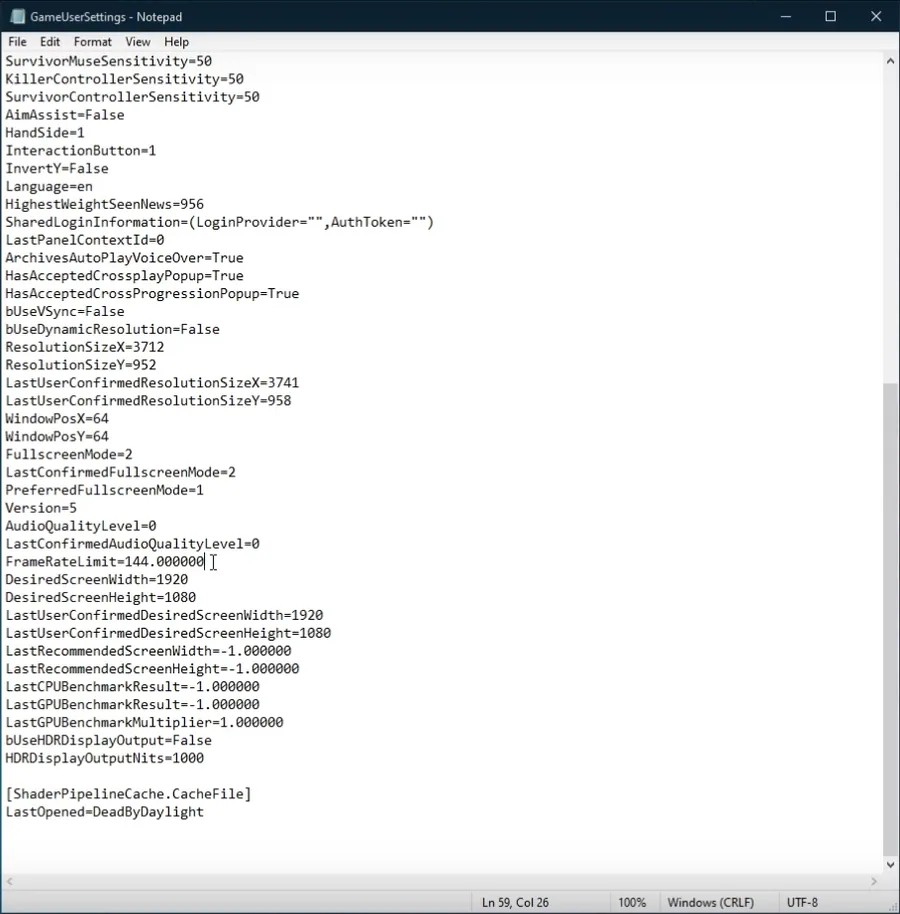Image resolution: width=900 pixels, height=914 pixels.
Task: Click the [ShaderPipelineCache.CacheFile] section header
Action: (128, 794)
